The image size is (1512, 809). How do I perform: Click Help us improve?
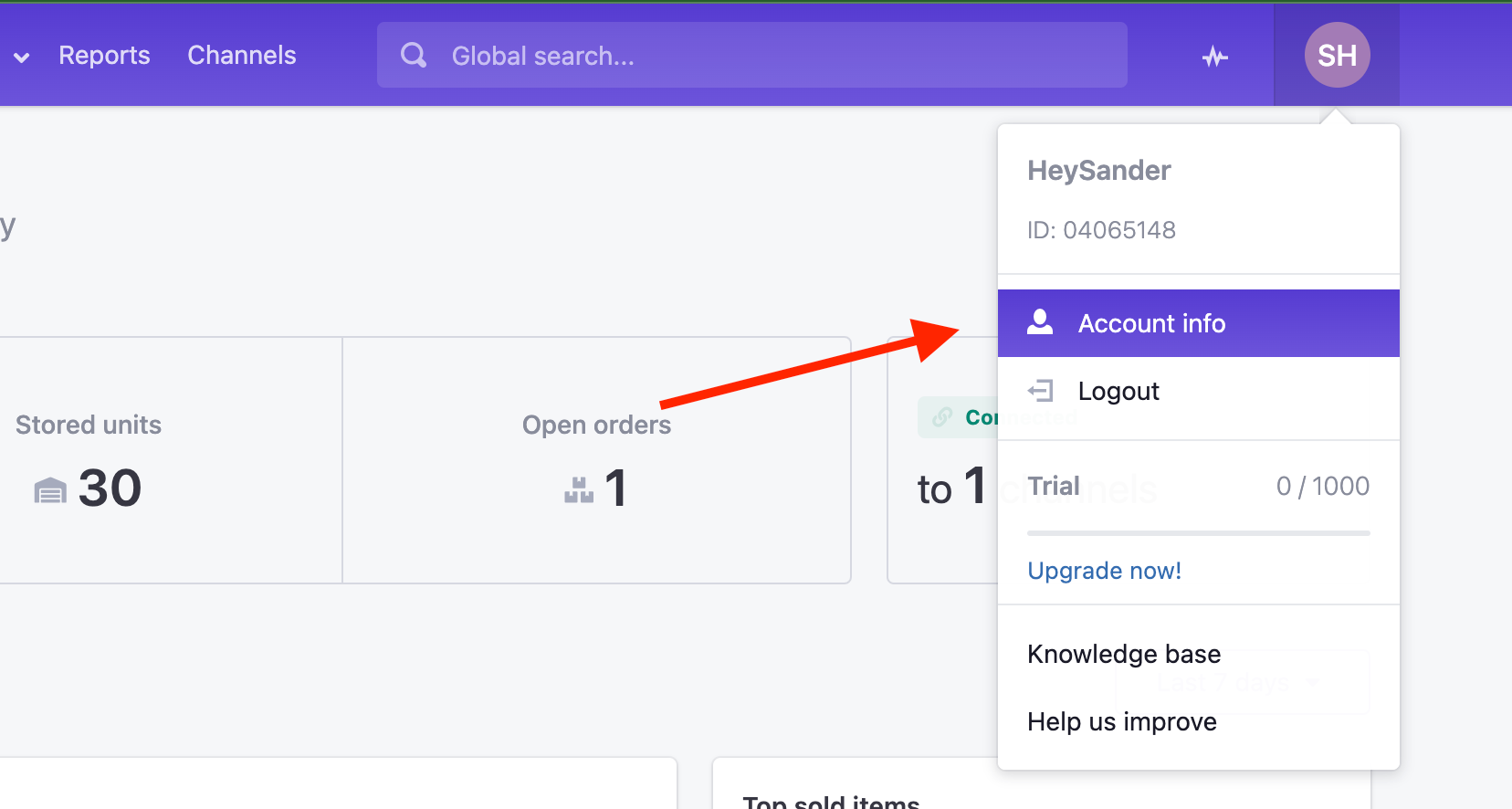pos(1122,721)
